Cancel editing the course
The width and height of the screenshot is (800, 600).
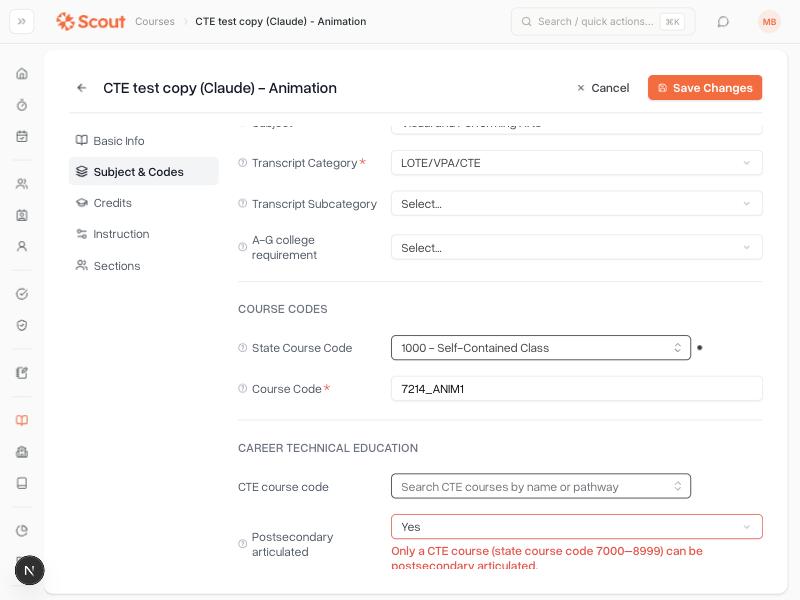coord(603,88)
